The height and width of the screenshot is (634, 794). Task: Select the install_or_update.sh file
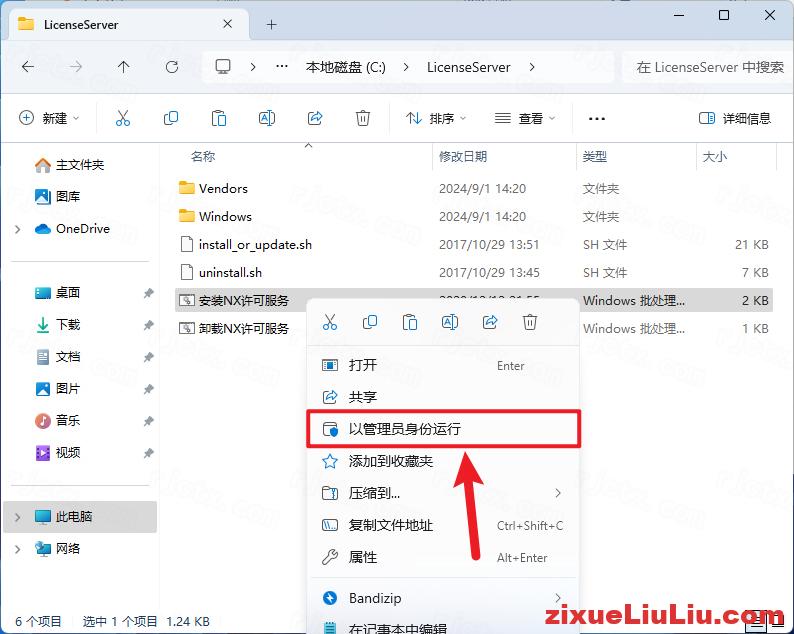(x=473, y=245)
